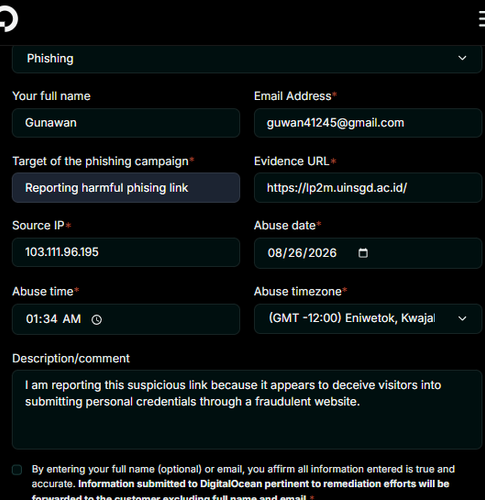Open the clock time picker icon

pyautogui.click(x=97, y=320)
